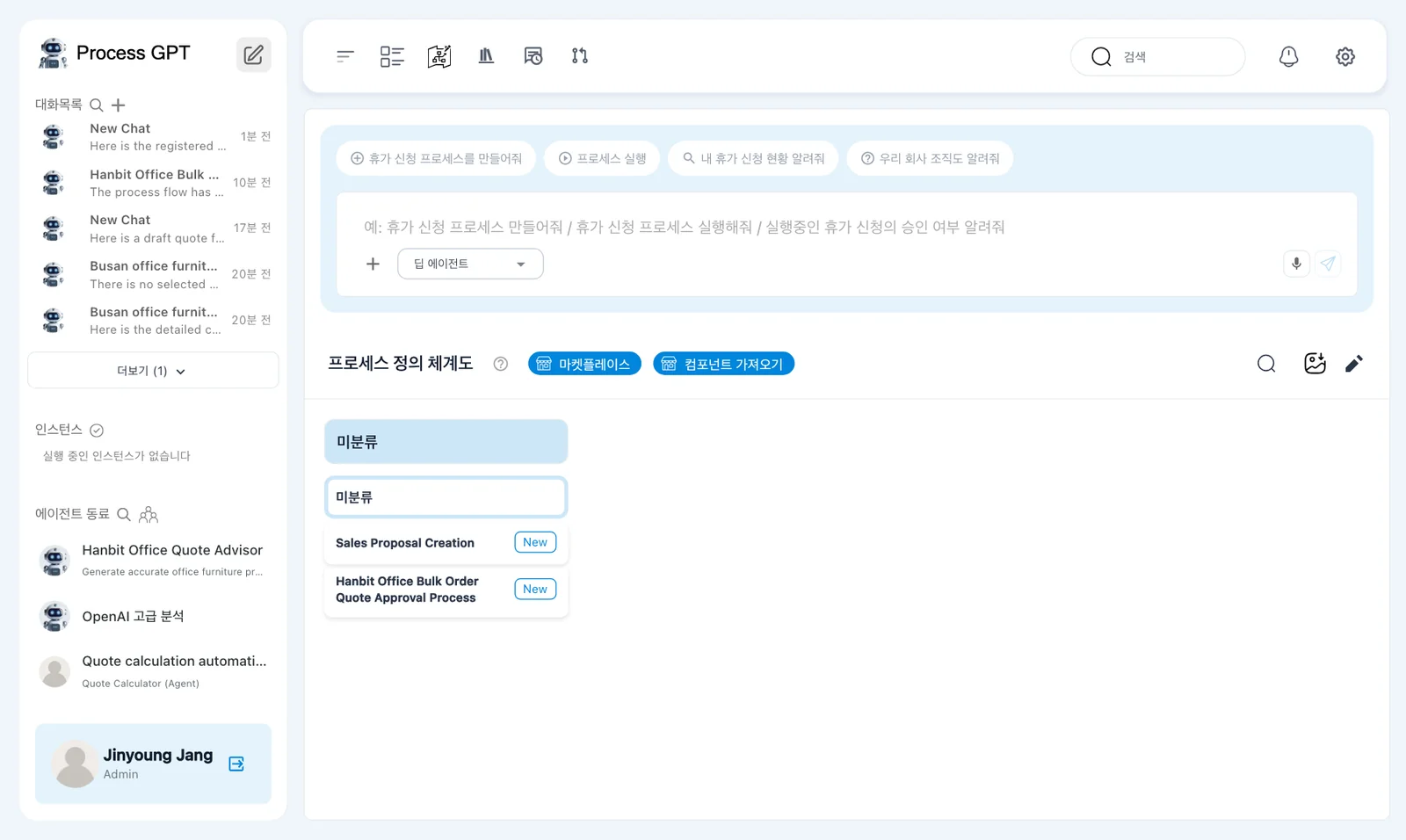Open the agent organization people icon
This screenshot has height=840, width=1406.
click(149, 515)
